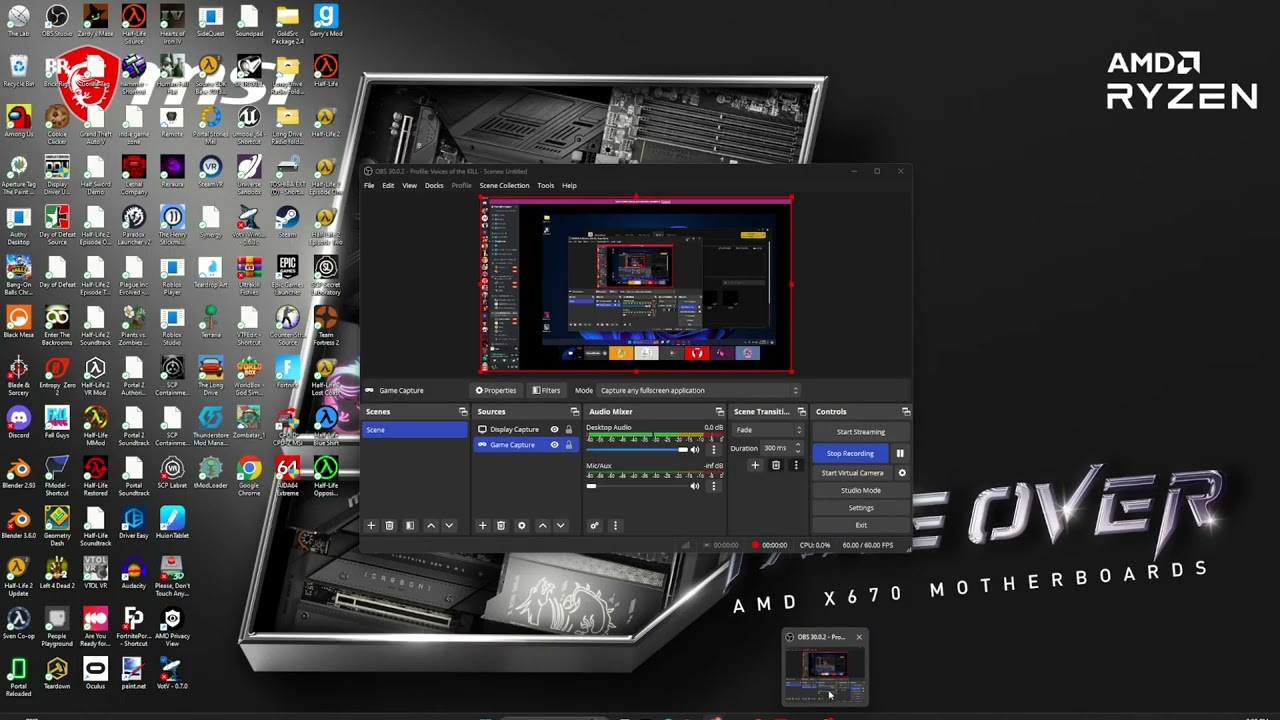Move scene up in Scenes panel
This screenshot has height=720, width=1280.
[x=431, y=526]
